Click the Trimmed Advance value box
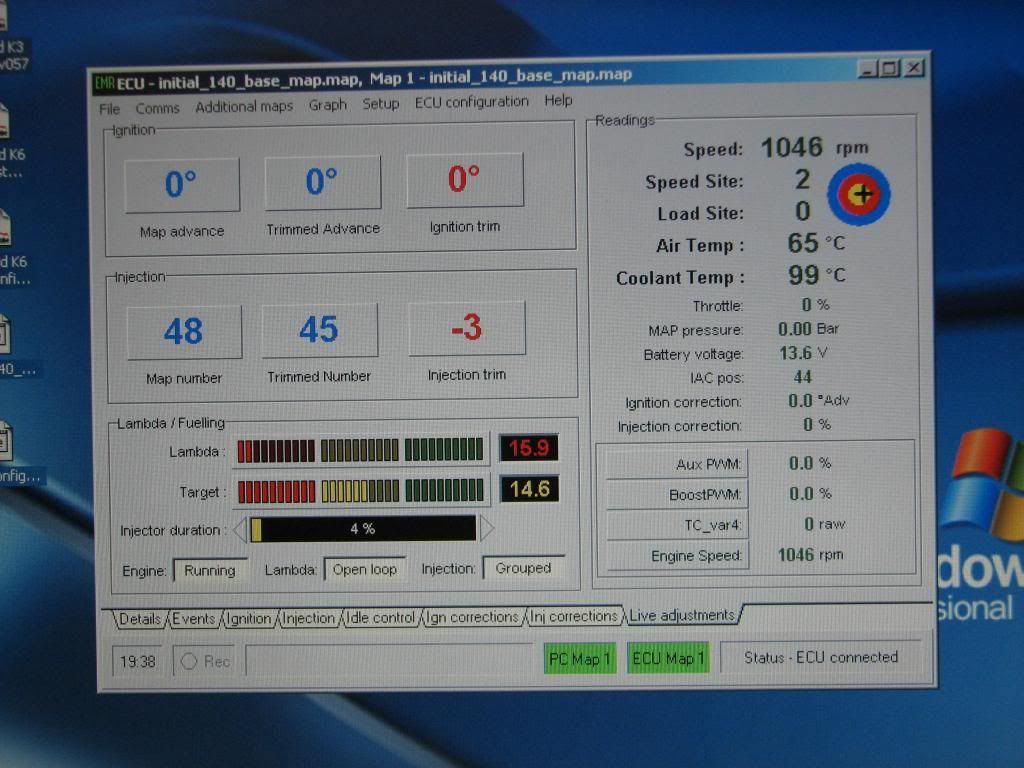The width and height of the screenshot is (1024, 768). pos(323,182)
